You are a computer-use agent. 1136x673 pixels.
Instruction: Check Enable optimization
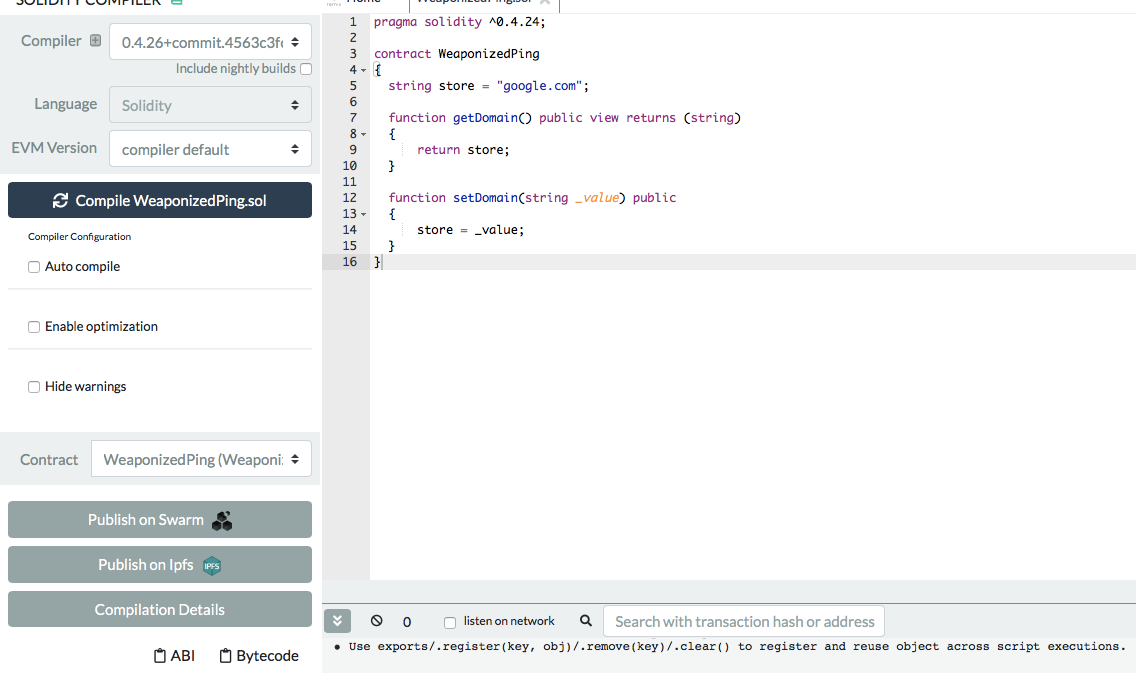[x=33, y=327]
